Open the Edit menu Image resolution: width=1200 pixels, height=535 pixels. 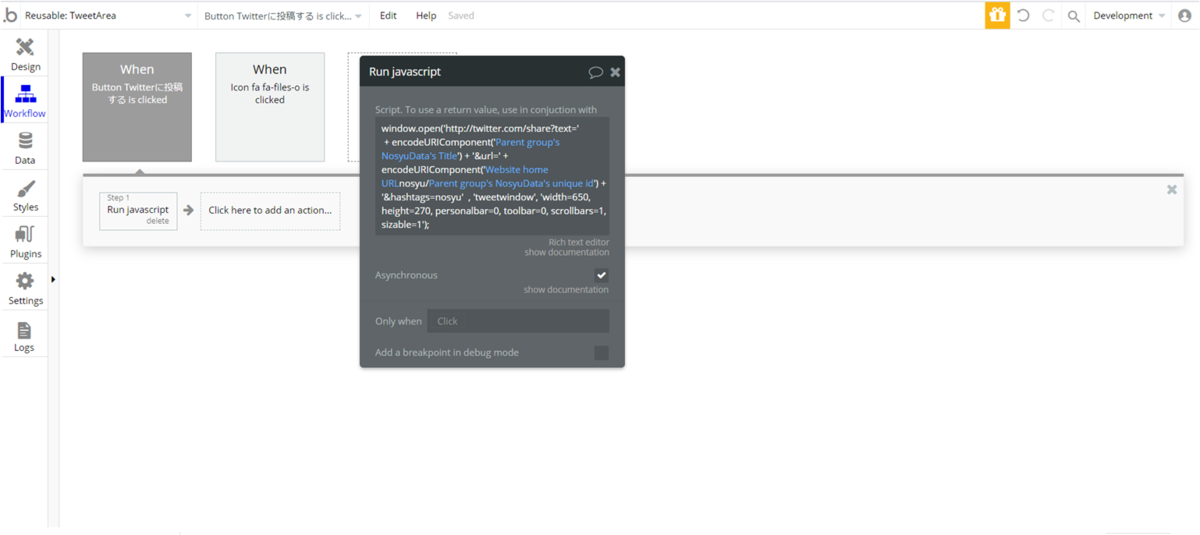[388, 16]
